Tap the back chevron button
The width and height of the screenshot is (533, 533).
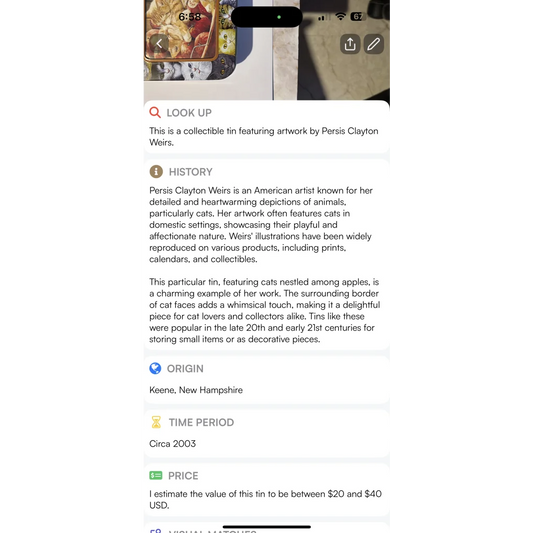point(159,44)
